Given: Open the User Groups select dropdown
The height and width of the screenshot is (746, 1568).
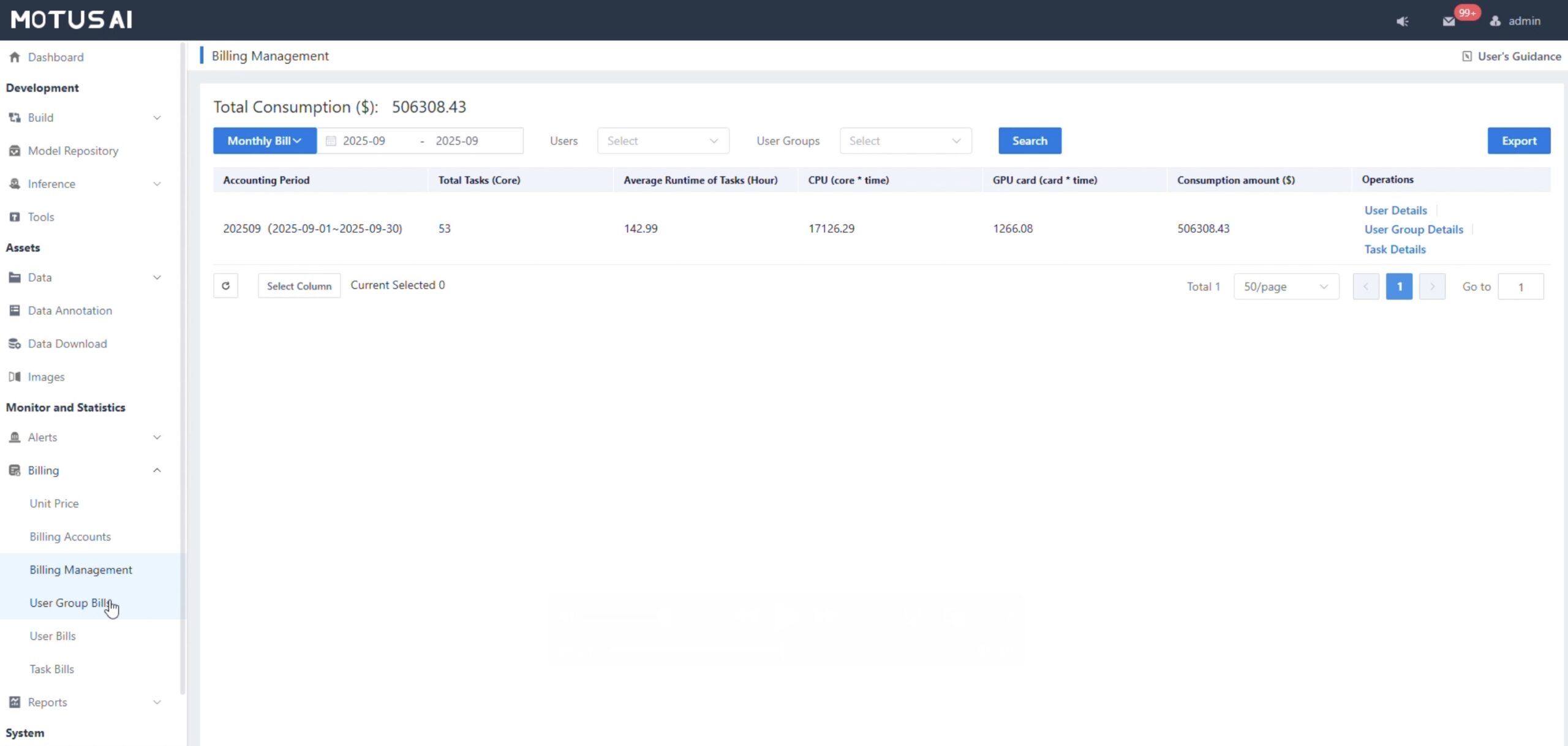Looking at the screenshot, I should click(905, 141).
